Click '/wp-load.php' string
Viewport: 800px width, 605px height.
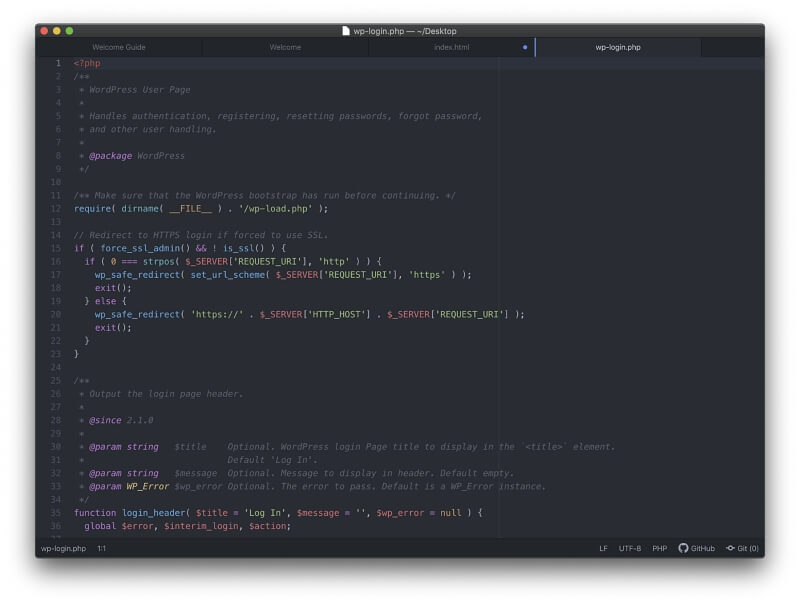point(276,209)
